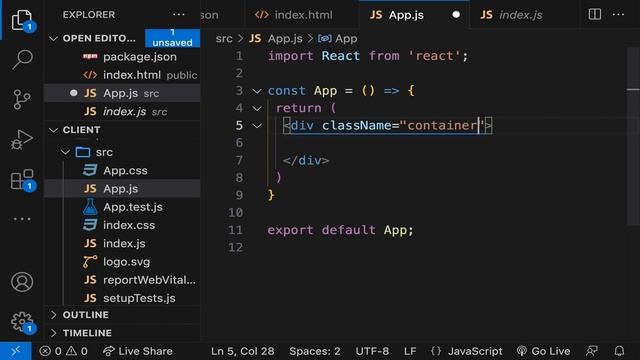
Task: Collapse the CLIENT folder section
Action: click(x=53, y=130)
